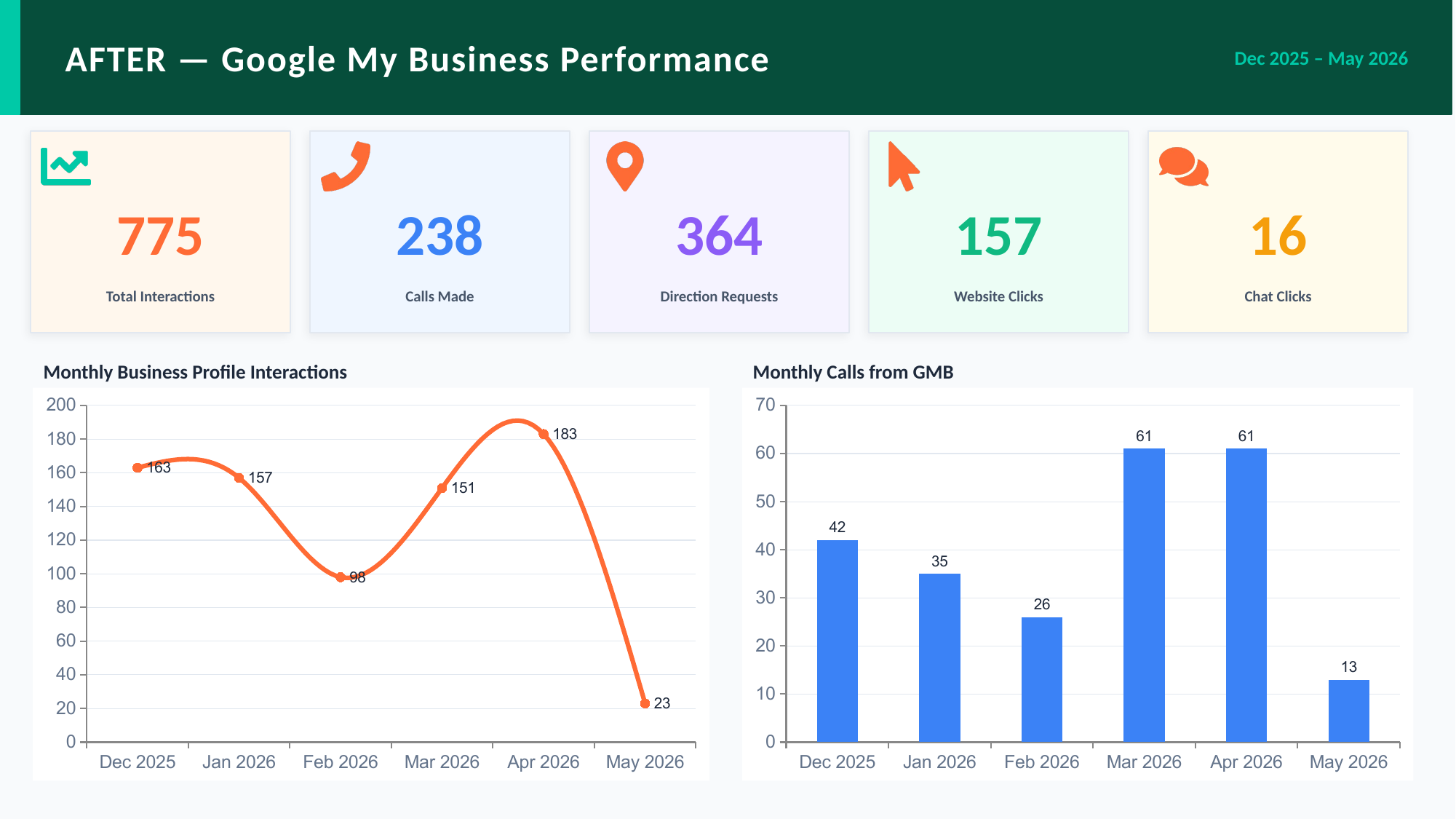Click "Dec 2025" on the interactions chart x-axis
This screenshot has height=819, width=1456.
(x=138, y=761)
